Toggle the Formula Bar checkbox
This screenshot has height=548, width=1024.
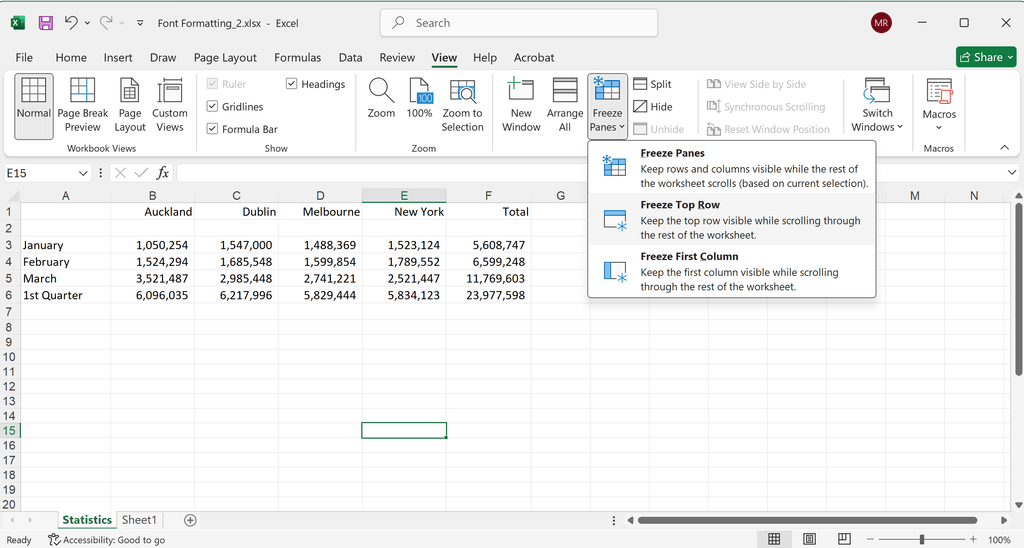(212, 129)
